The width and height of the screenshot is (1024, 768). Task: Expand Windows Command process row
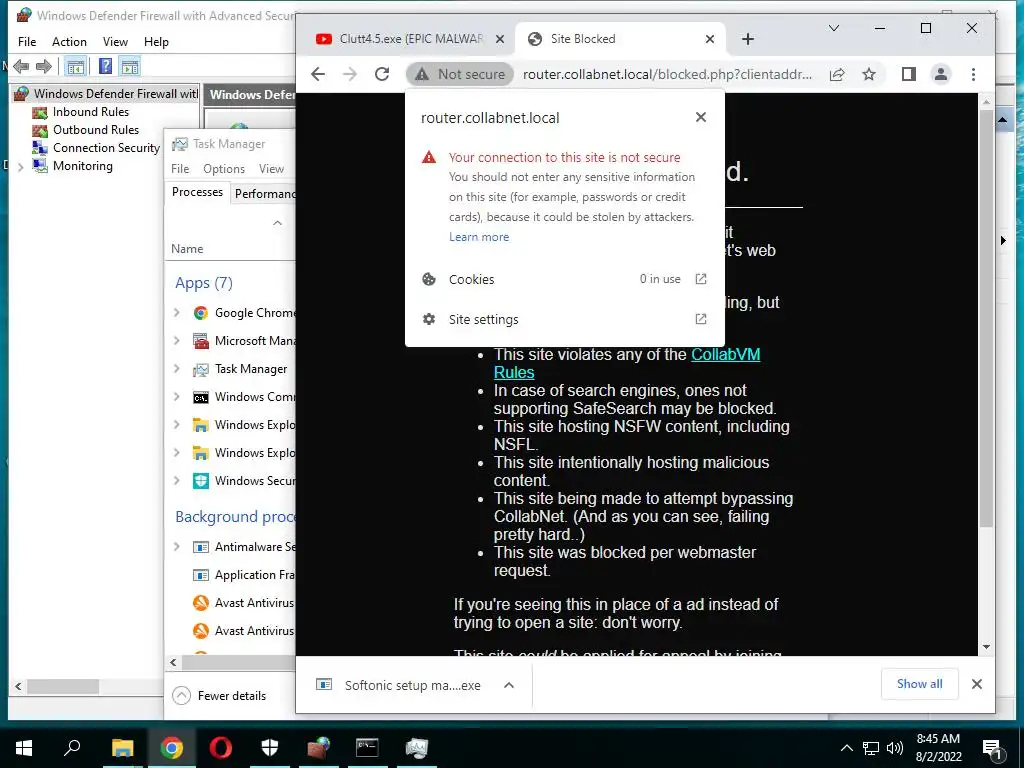pos(176,397)
